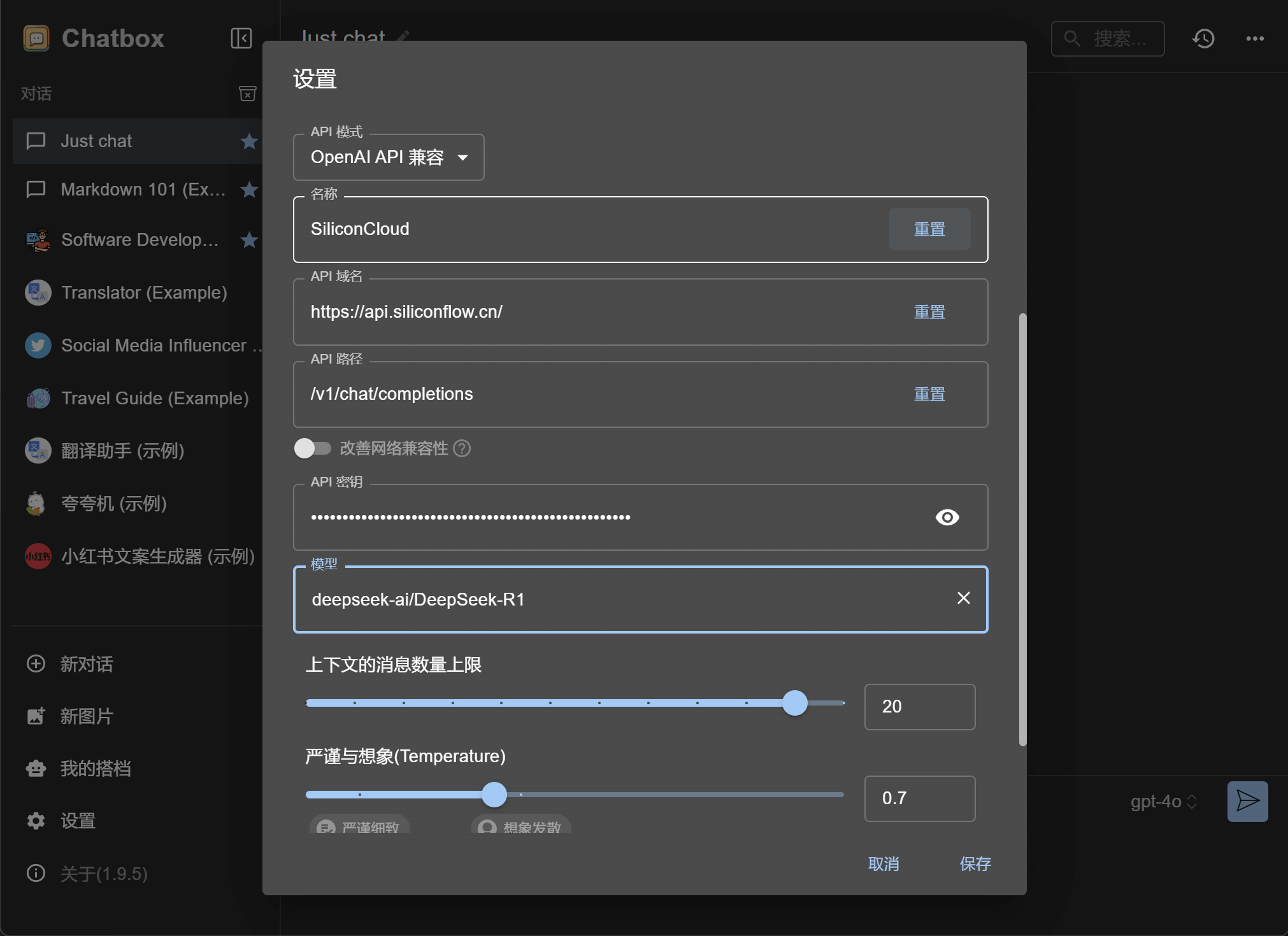Clear the model field with X icon
Image resolution: width=1288 pixels, height=936 pixels.
(x=963, y=598)
